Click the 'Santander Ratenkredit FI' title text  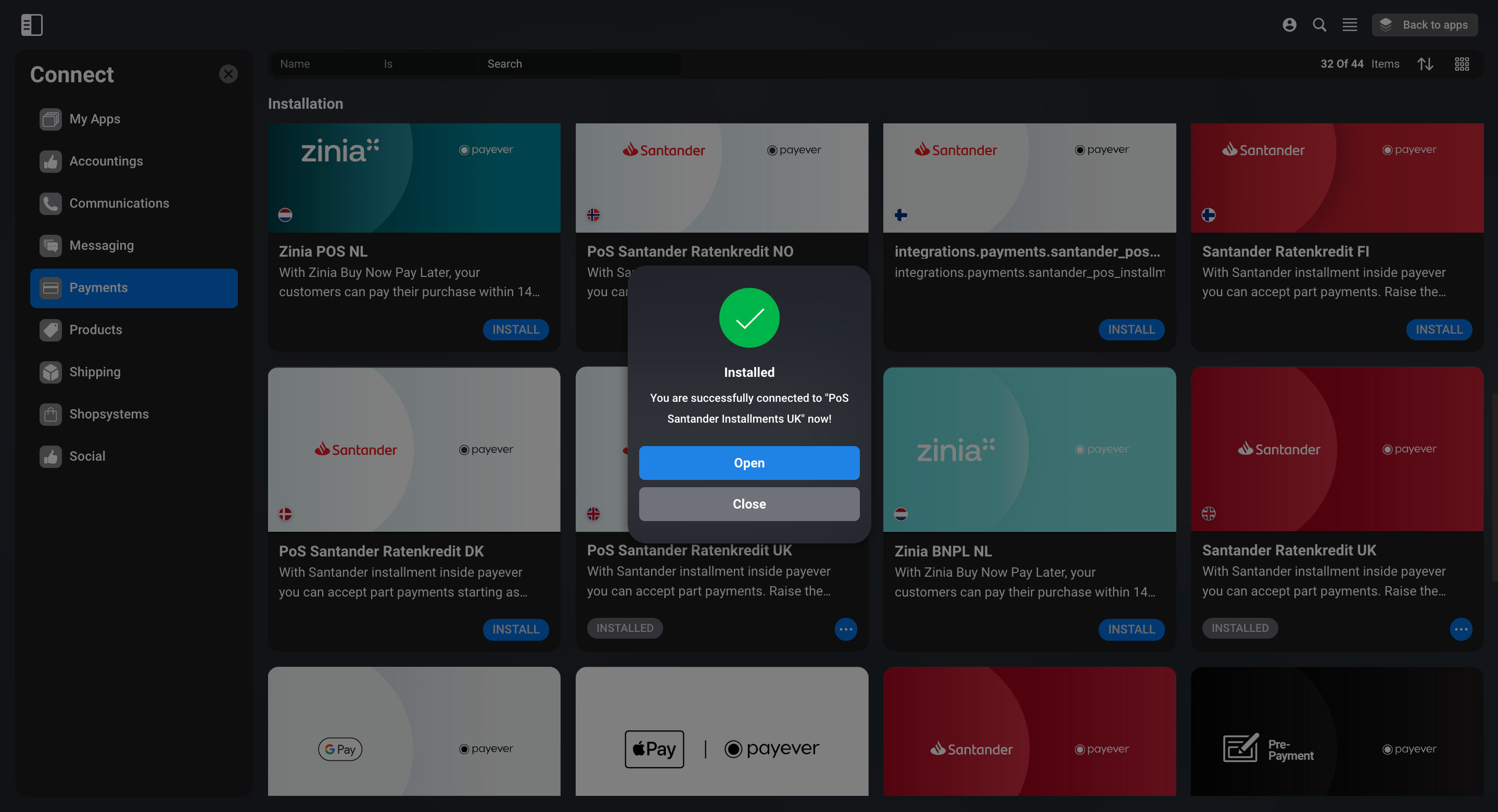(x=1285, y=252)
